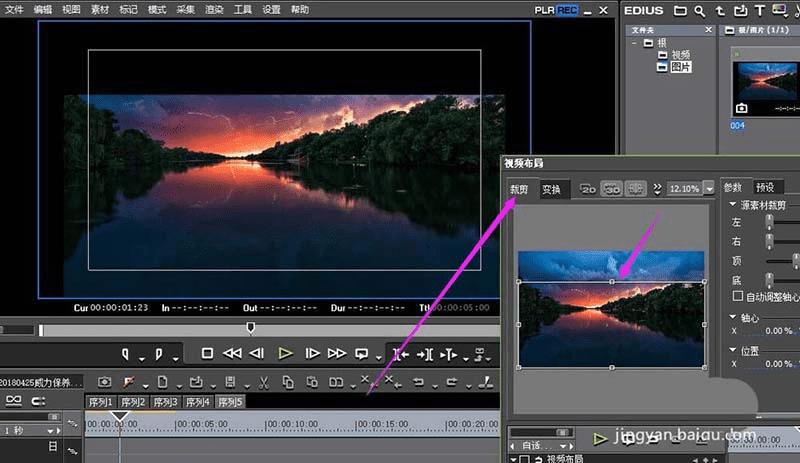
Task: Step forward to the next frame
Action: click(312, 353)
